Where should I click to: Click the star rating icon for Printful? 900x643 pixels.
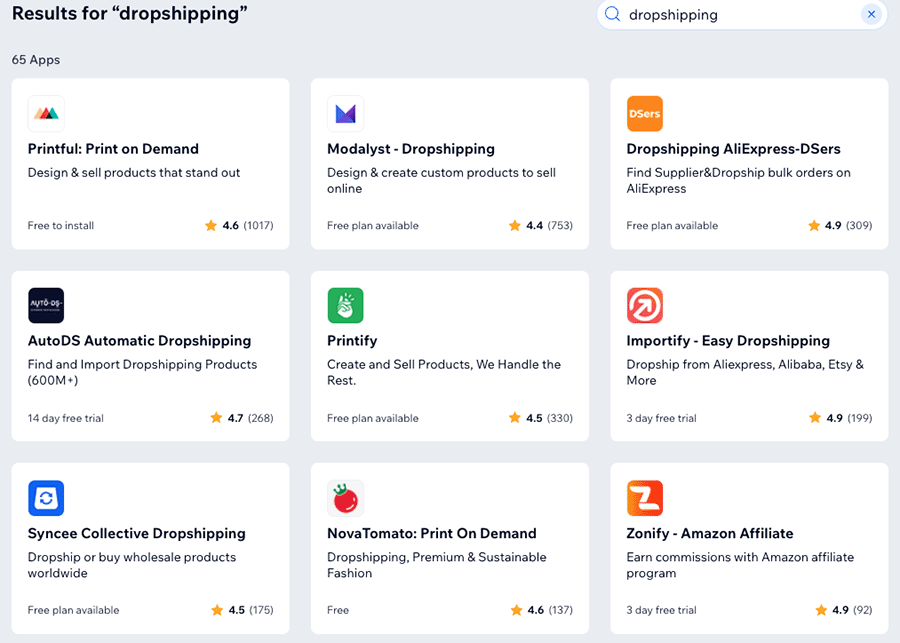tap(211, 226)
